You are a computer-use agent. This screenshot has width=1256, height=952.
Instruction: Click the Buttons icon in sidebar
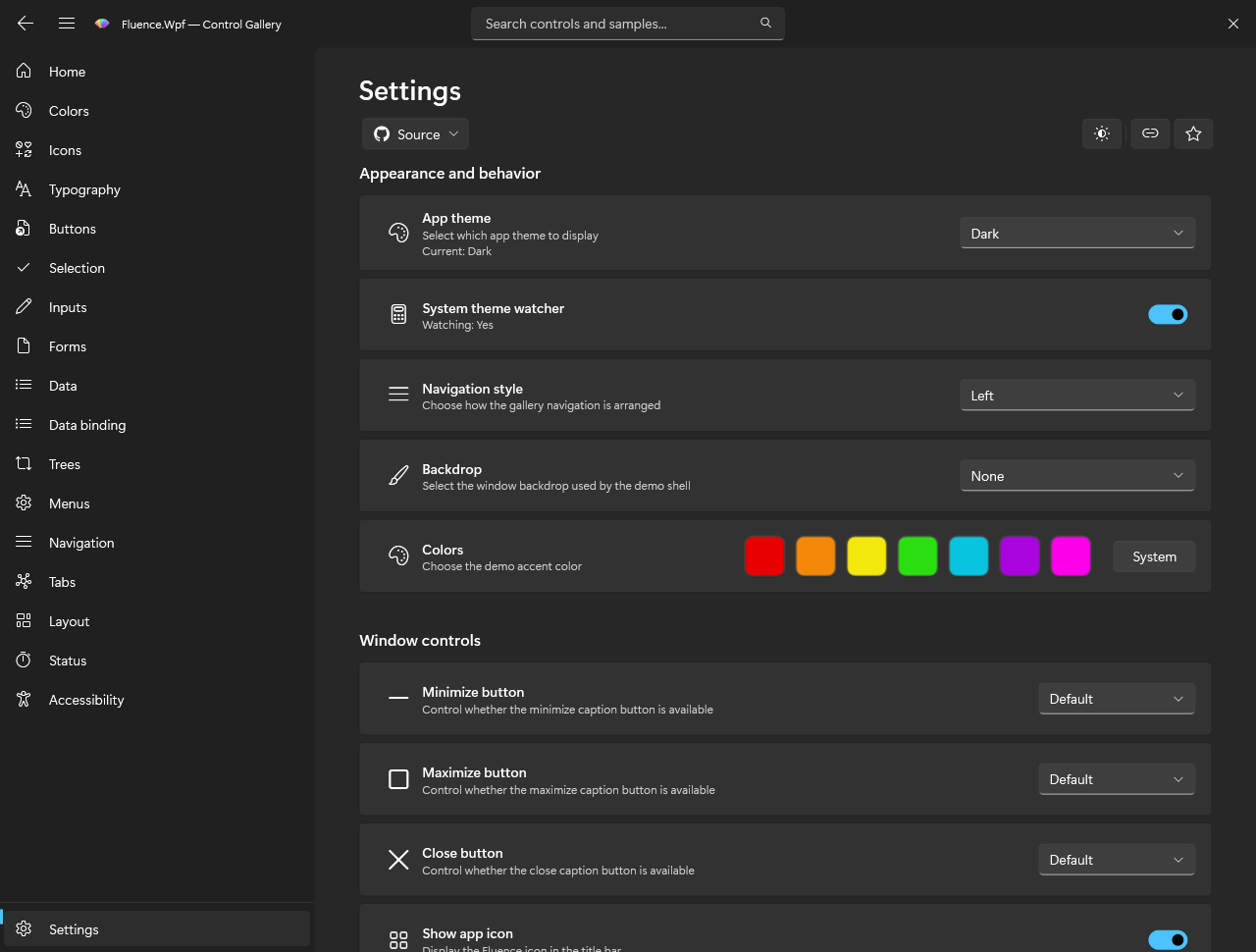pos(24,229)
